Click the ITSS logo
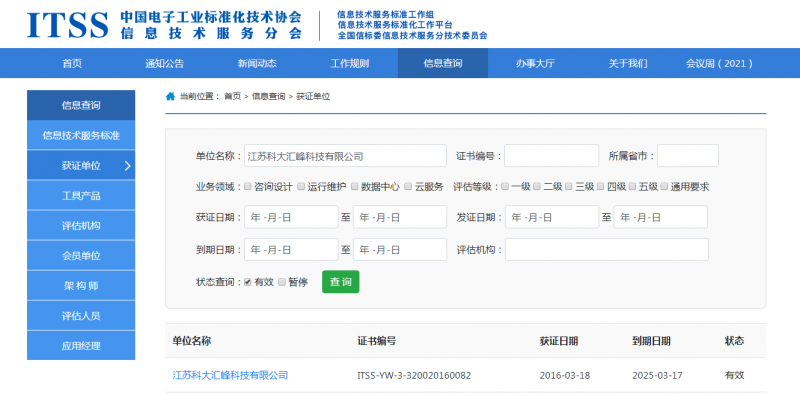This screenshot has height=396, width=800. click(x=68, y=24)
